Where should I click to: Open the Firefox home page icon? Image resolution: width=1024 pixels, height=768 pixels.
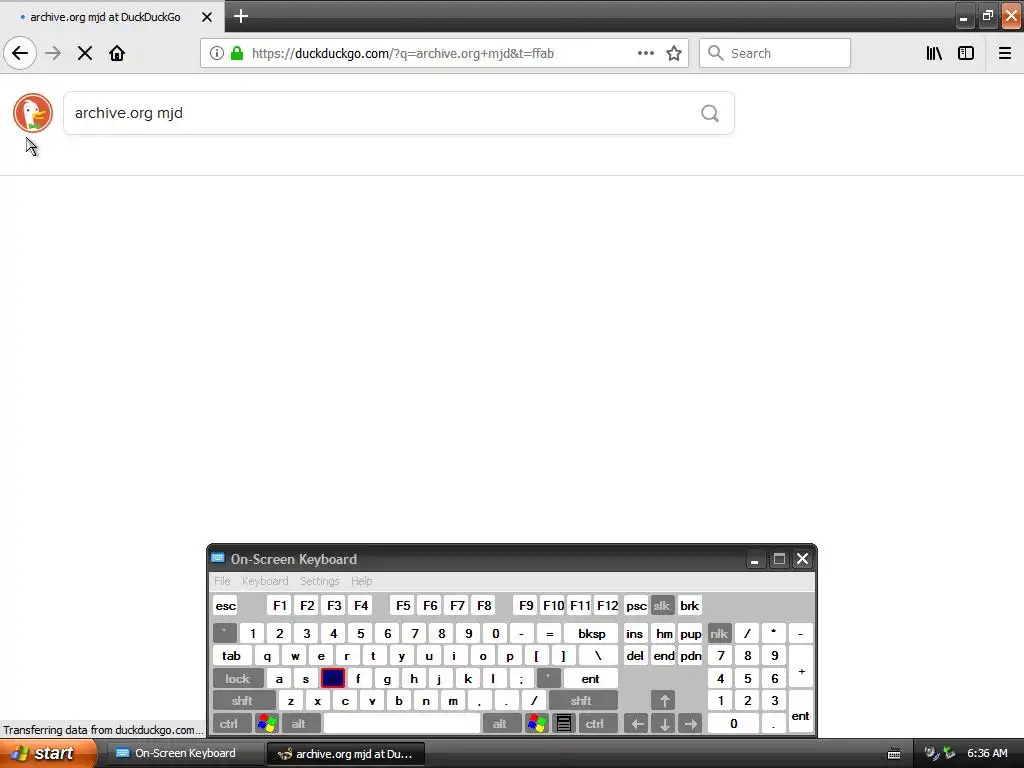[117, 53]
